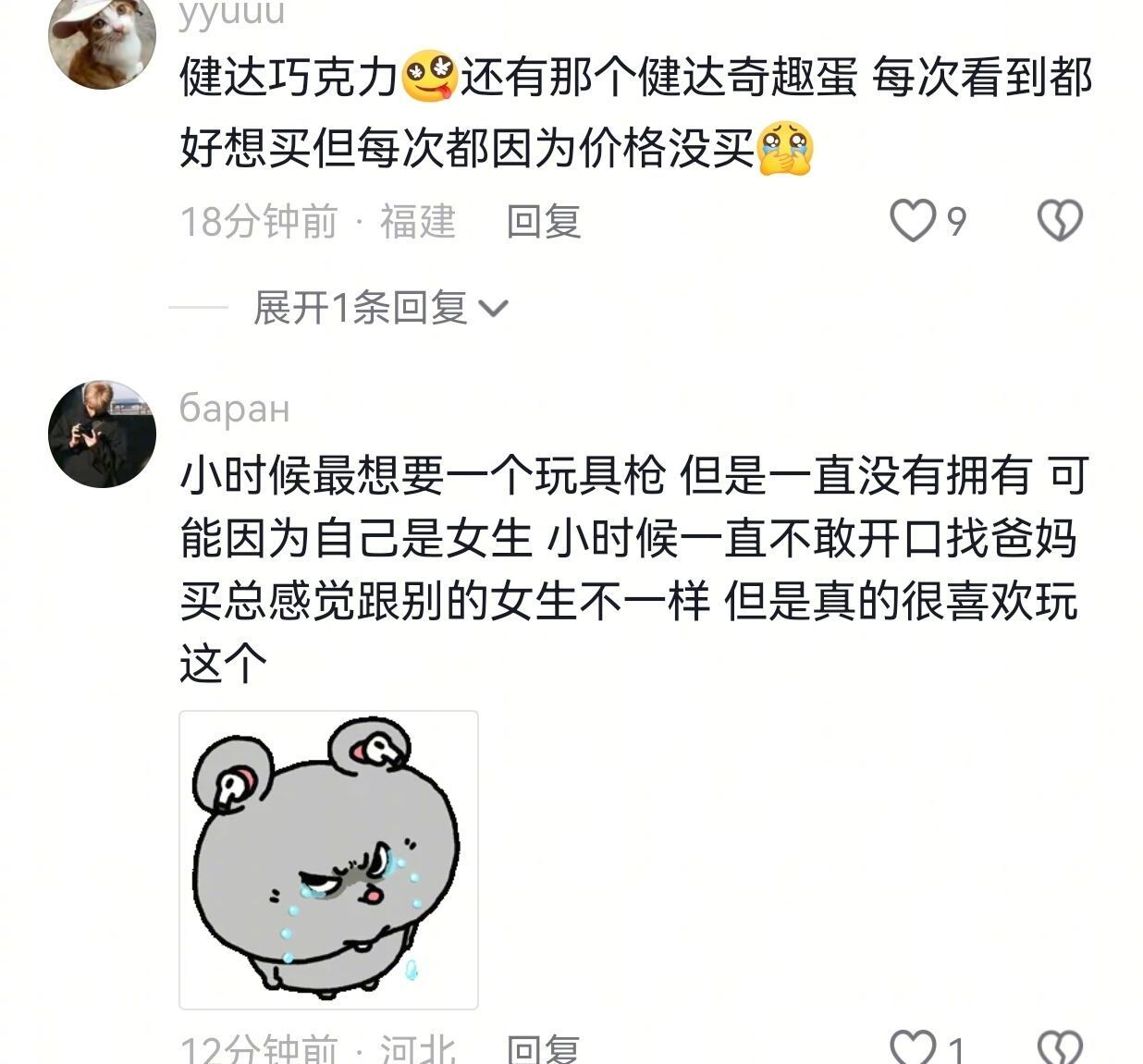Tap the like count 1 on баран's comment
The image size is (1143, 1064).
click(957, 1049)
